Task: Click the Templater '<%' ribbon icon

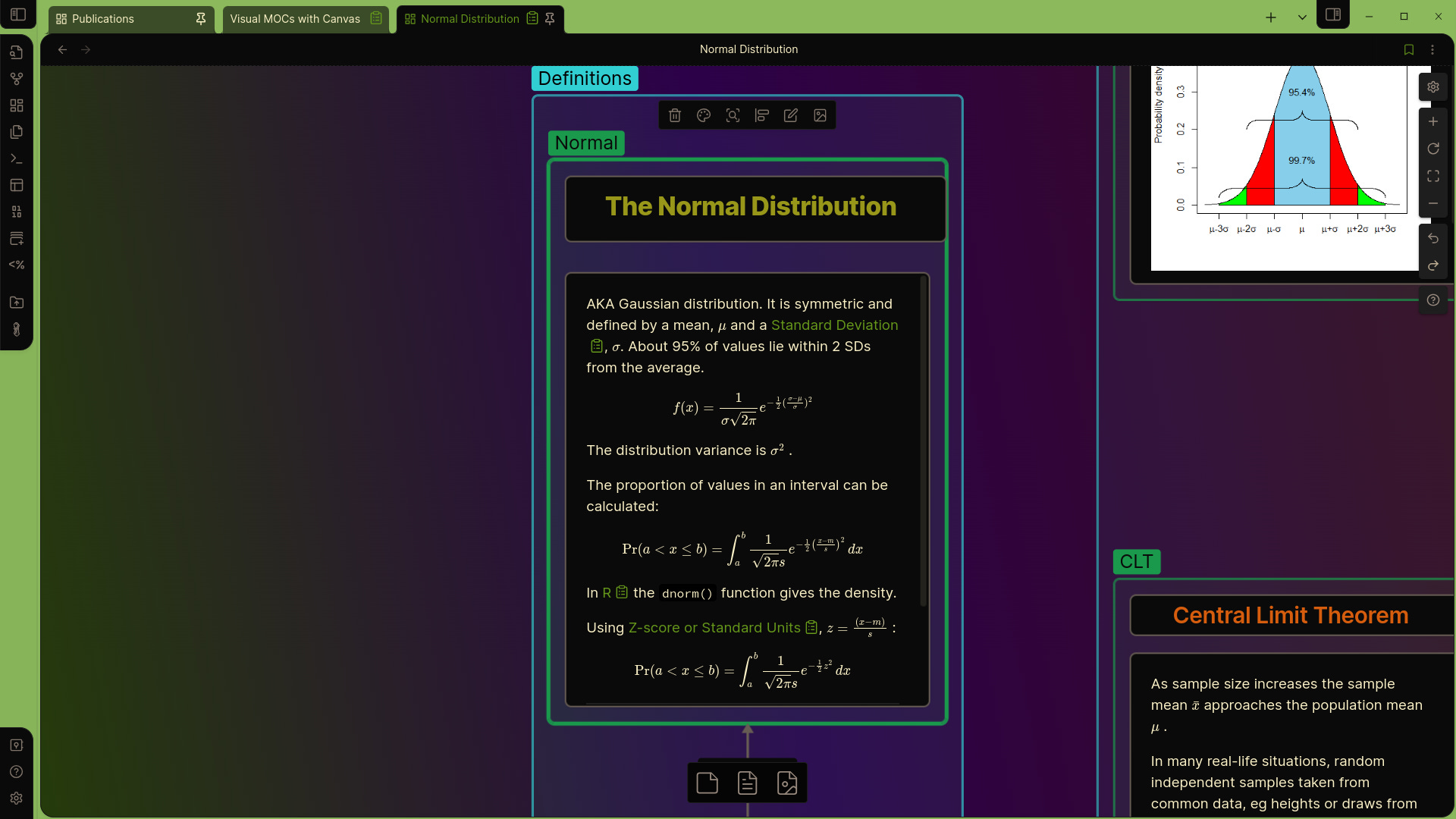Action: (x=17, y=265)
